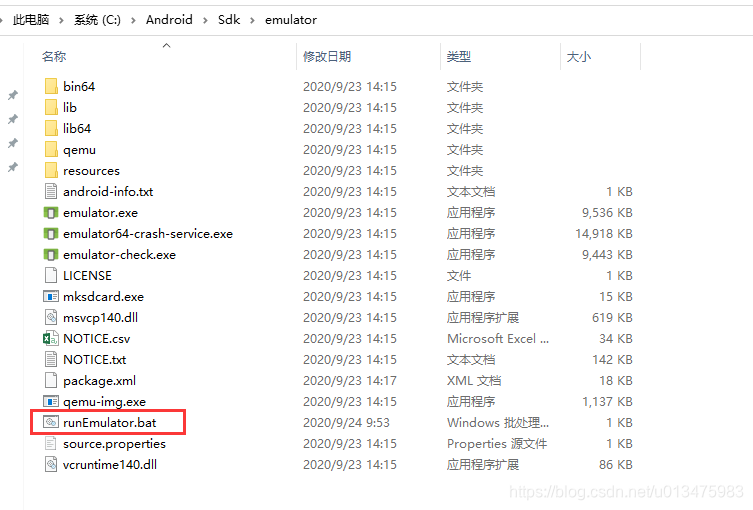The height and width of the screenshot is (510, 753).
Task: Click the date 2020/9/23 14:17
Action: tap(350, 381)
